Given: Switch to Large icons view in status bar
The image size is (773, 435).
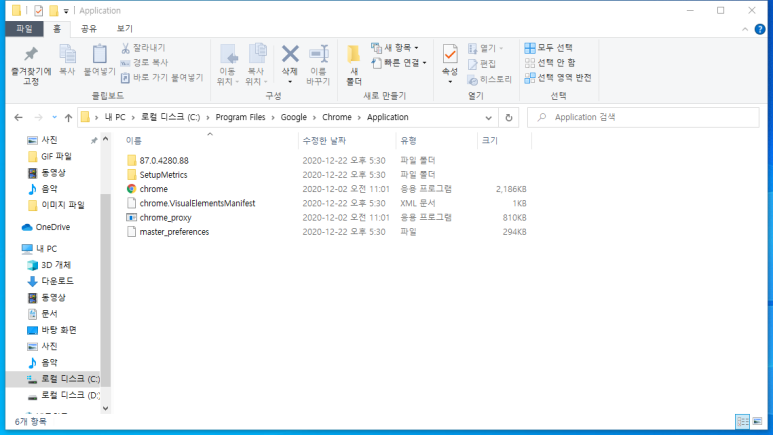Looking at the screenshot, I should 757,421.
